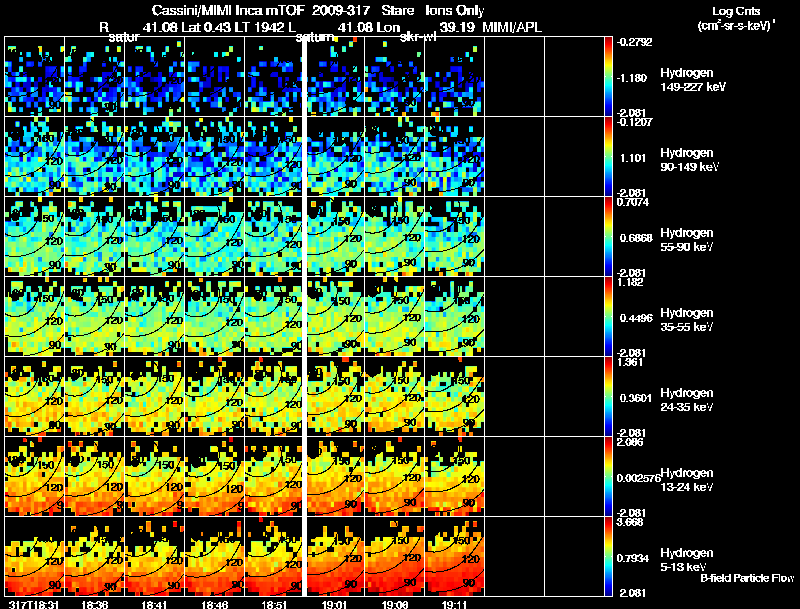Select the 5-13 keV panel at 19:06

coord(394,557)
